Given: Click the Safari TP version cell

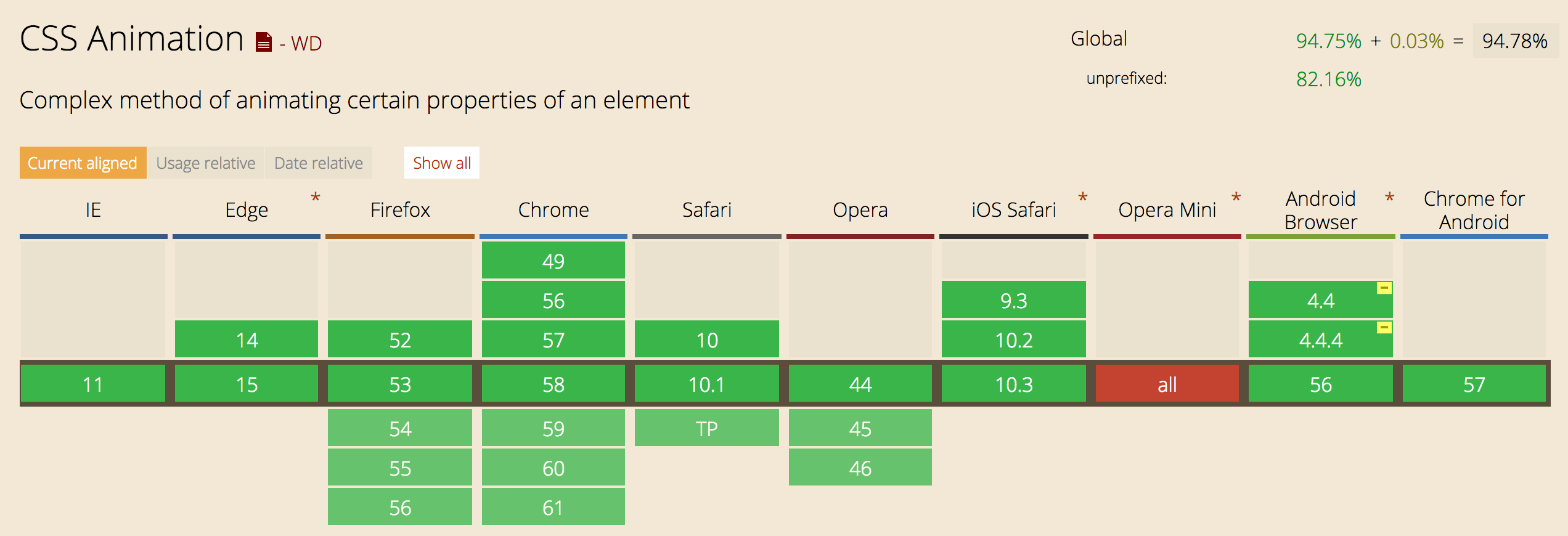Looking at the screenshot, I should point(706,428).
